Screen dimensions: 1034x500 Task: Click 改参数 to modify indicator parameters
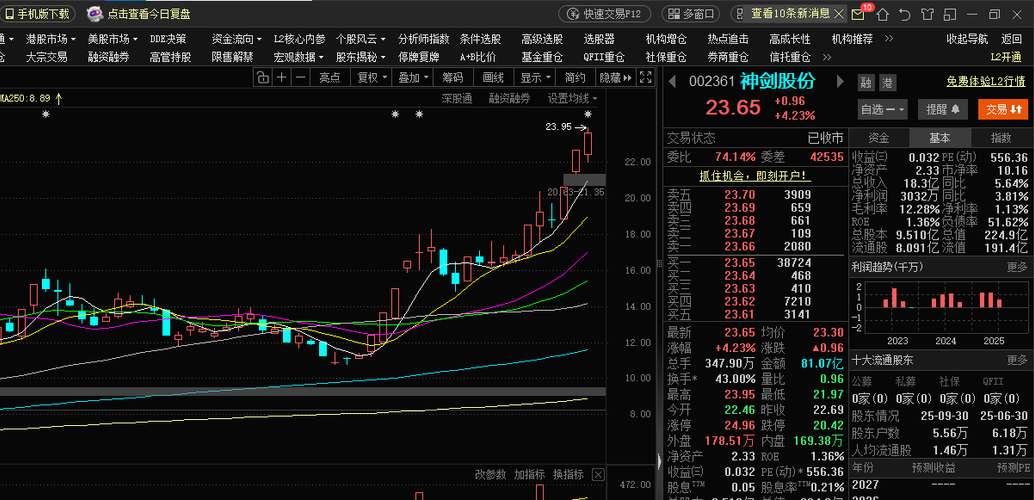pyautogui.click(x=491, y=474)
